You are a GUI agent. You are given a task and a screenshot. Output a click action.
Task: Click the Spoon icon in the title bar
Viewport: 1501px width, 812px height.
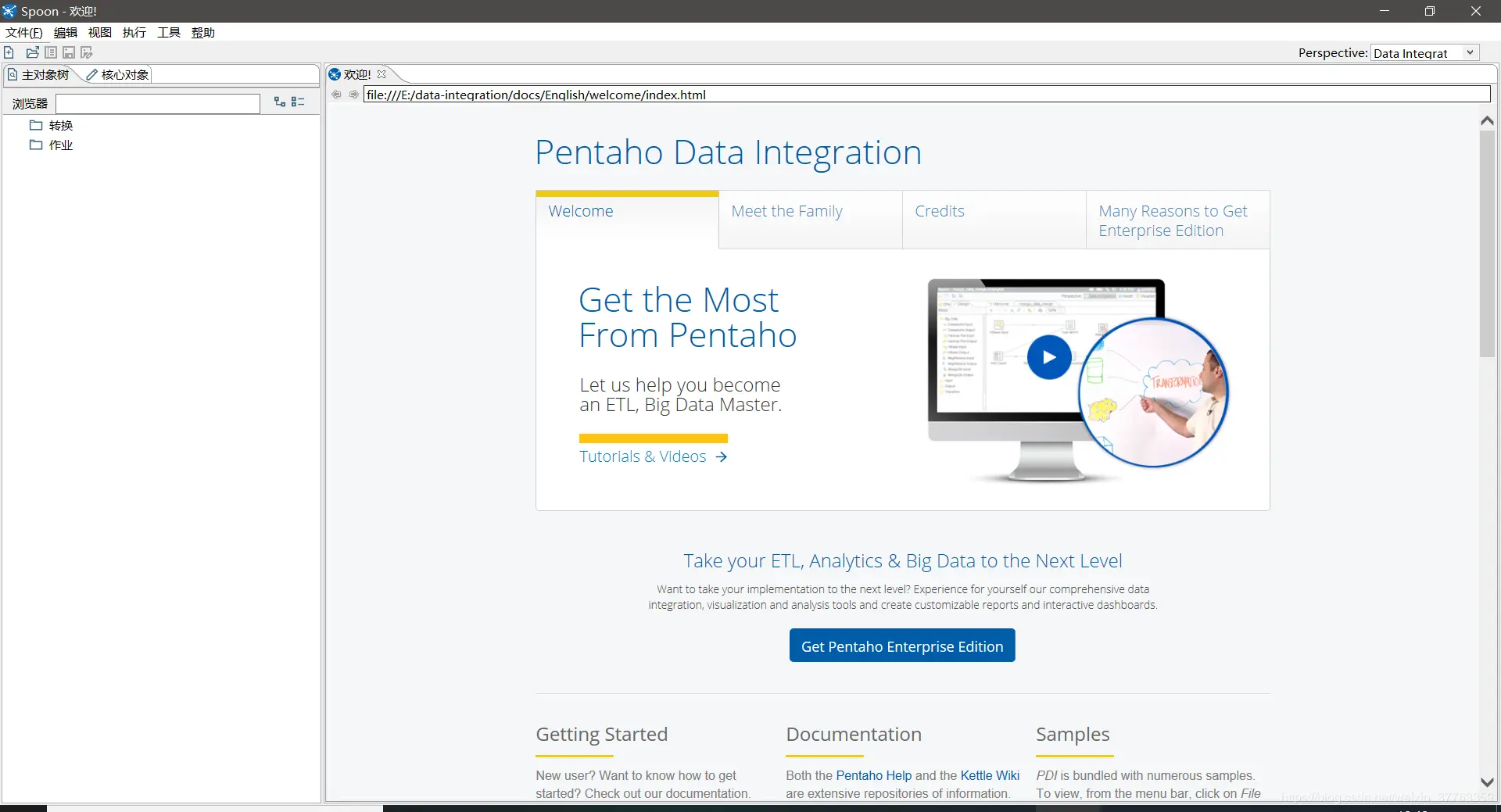coord(9,11)
